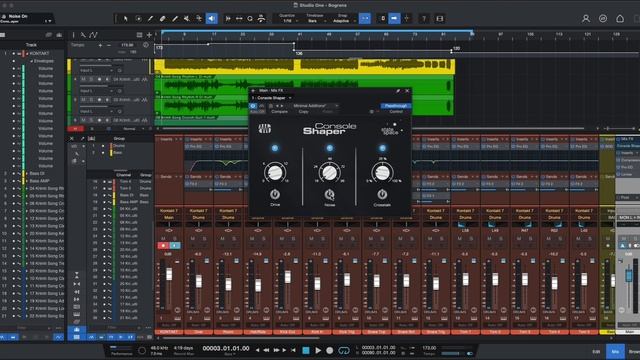Viewport: 640px width, 360px height.
Task: Select the Split tool in the toolbar
Action: (x=151, y=18)
